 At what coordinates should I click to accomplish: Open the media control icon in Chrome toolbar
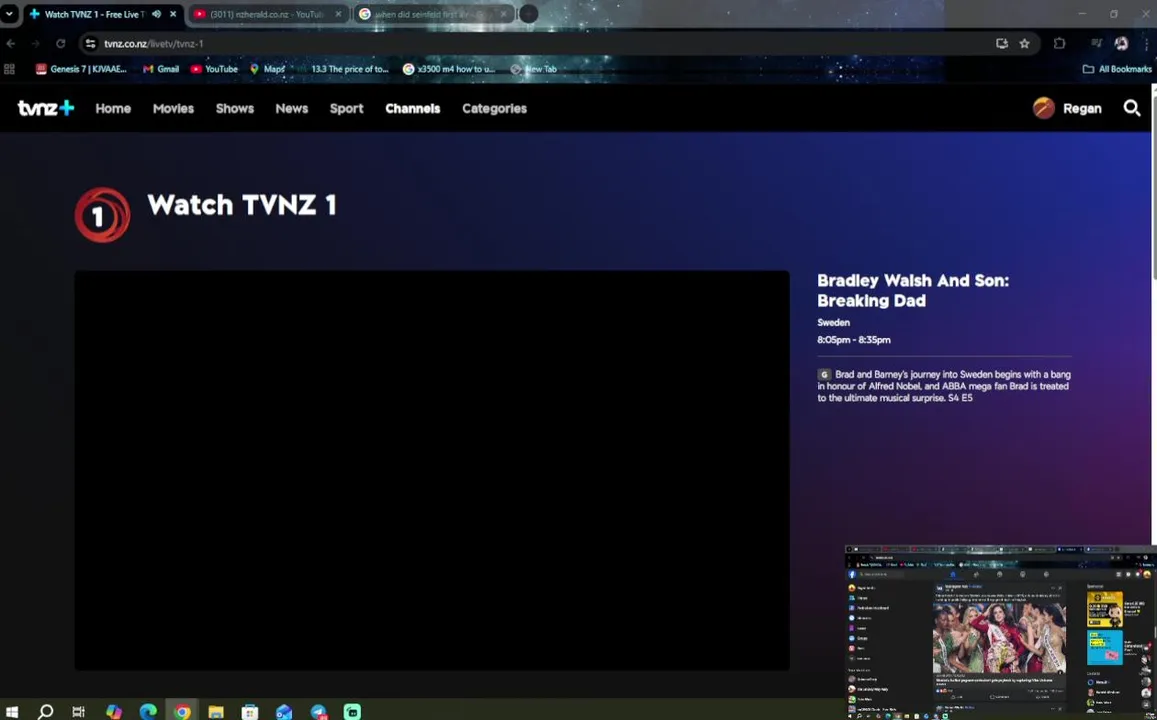(1096, 44)
